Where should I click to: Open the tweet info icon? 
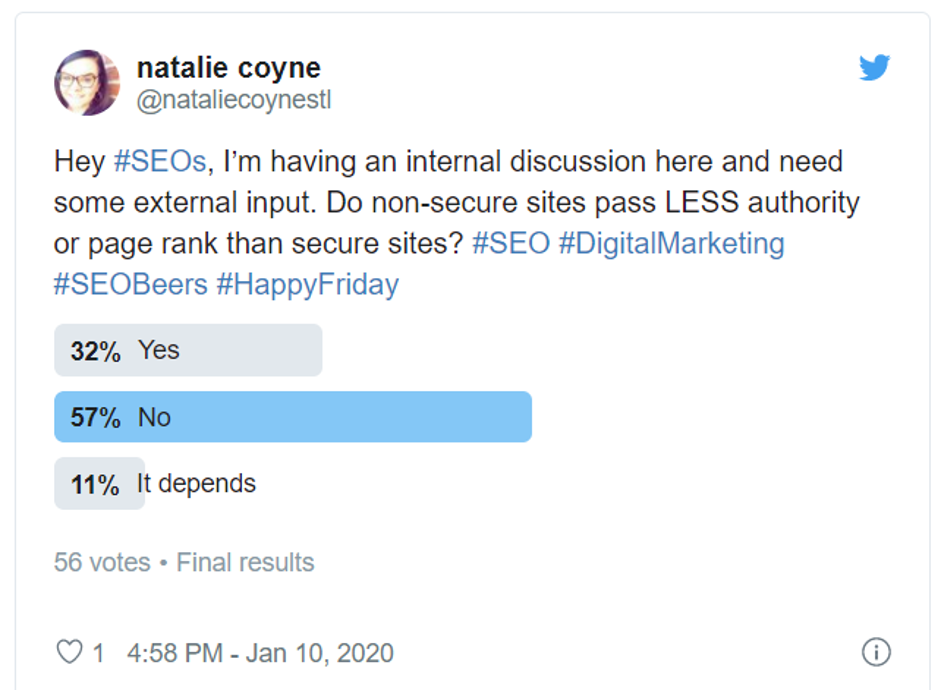875,653
